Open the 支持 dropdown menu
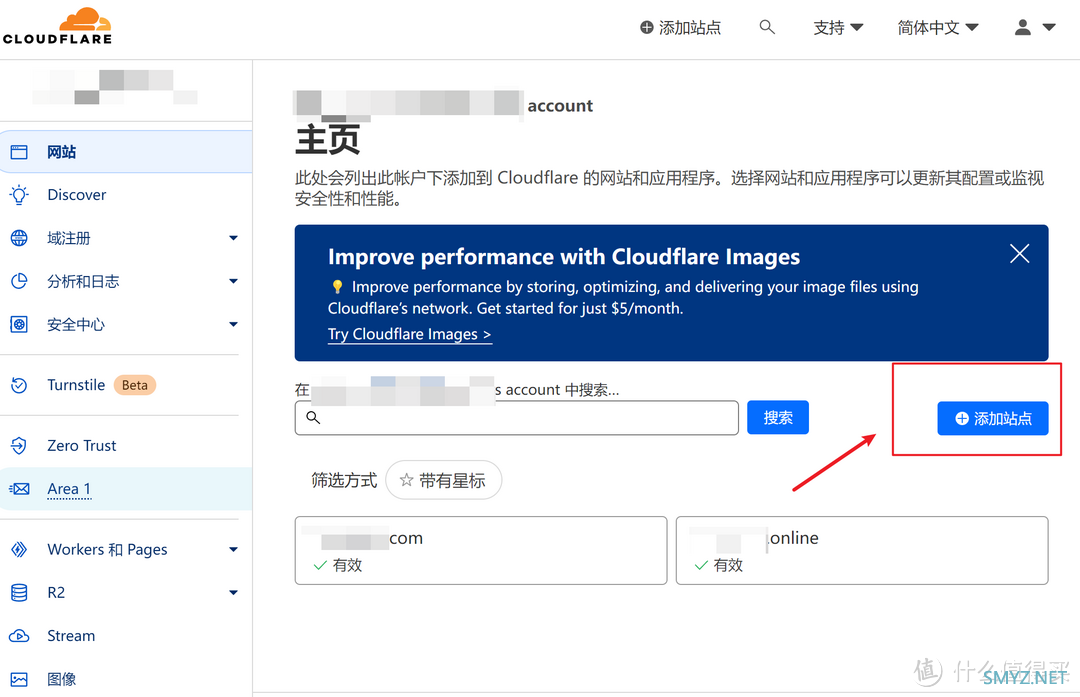 point(838,28)
